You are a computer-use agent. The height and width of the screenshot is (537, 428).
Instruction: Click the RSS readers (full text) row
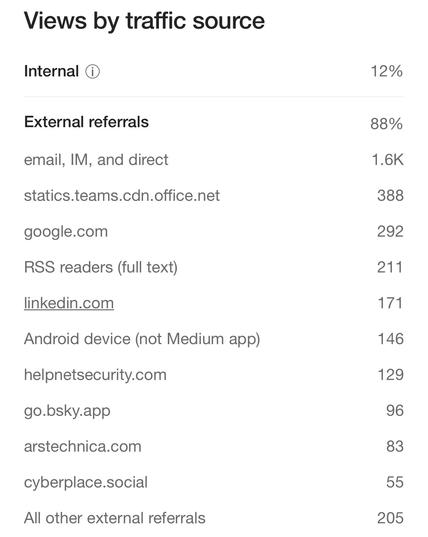pos(214,267)
